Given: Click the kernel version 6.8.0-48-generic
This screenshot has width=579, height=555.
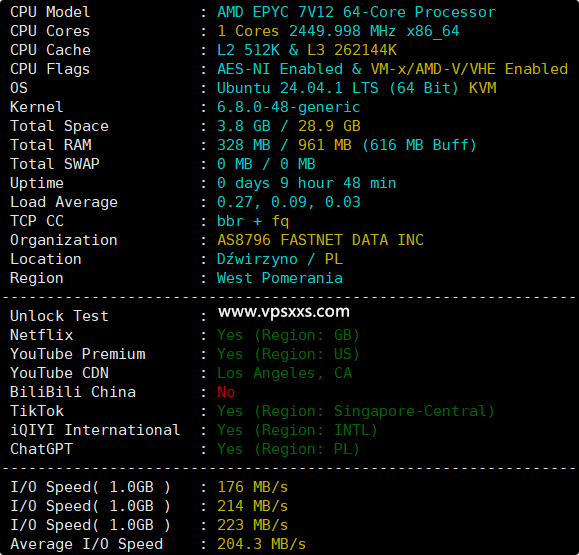Looking at the screenshot, I should tap(288, 107).
